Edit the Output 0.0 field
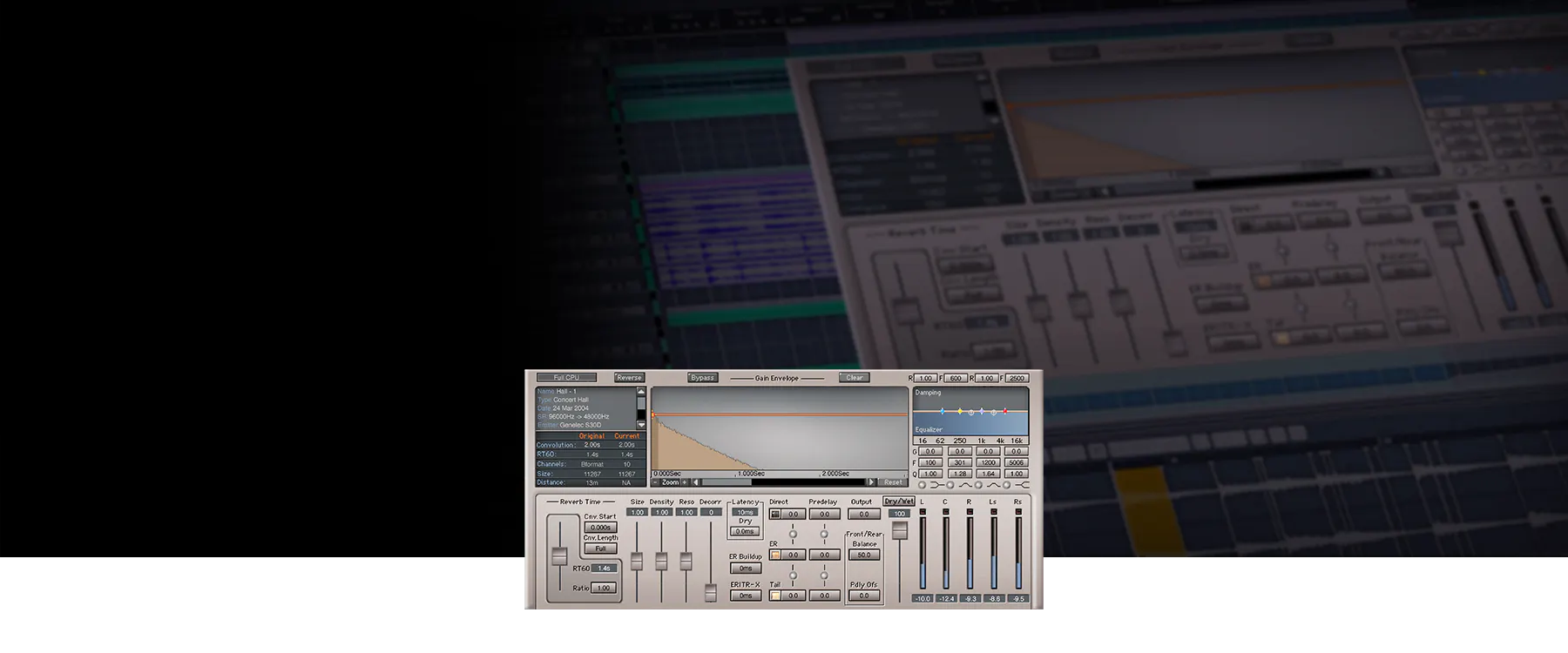 [x=864, y=514]
